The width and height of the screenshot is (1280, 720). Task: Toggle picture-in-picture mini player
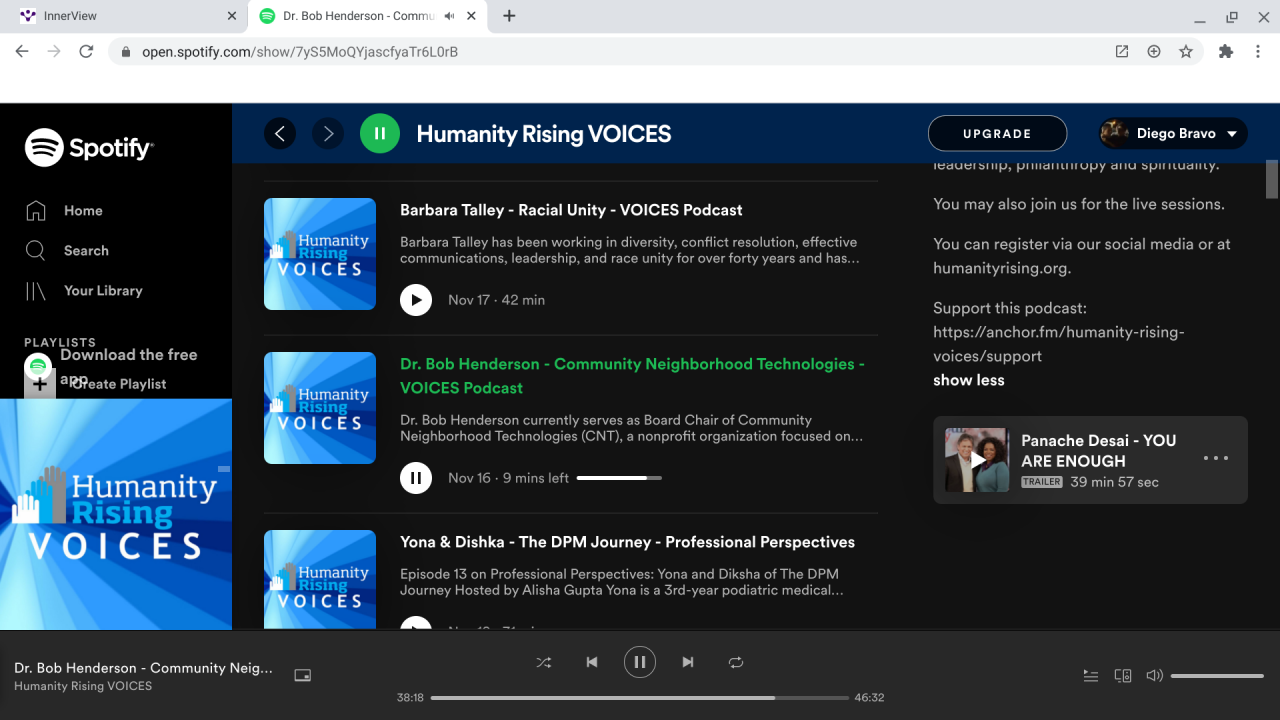[x=303, y=676]
